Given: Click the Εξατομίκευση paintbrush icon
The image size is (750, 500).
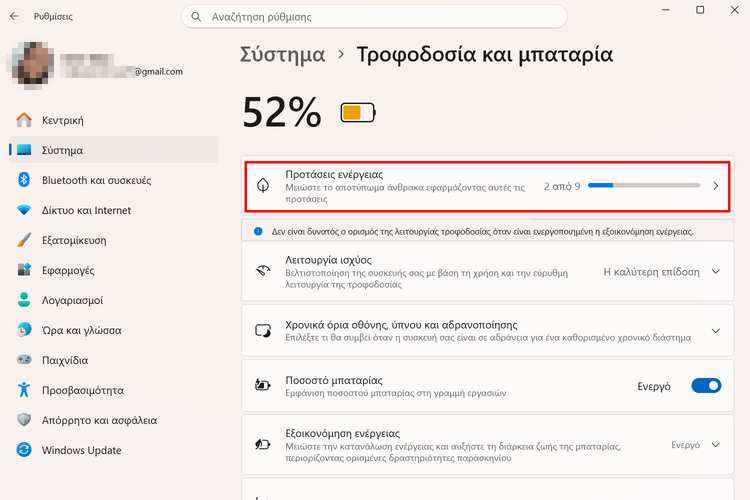Looking at the screenshot, I should coord(24,240).
